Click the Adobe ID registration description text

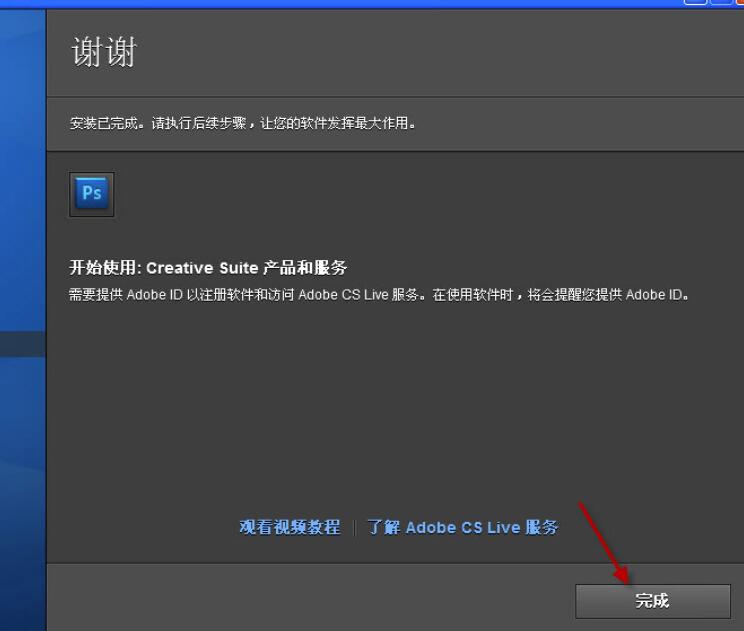pos(379,295)
